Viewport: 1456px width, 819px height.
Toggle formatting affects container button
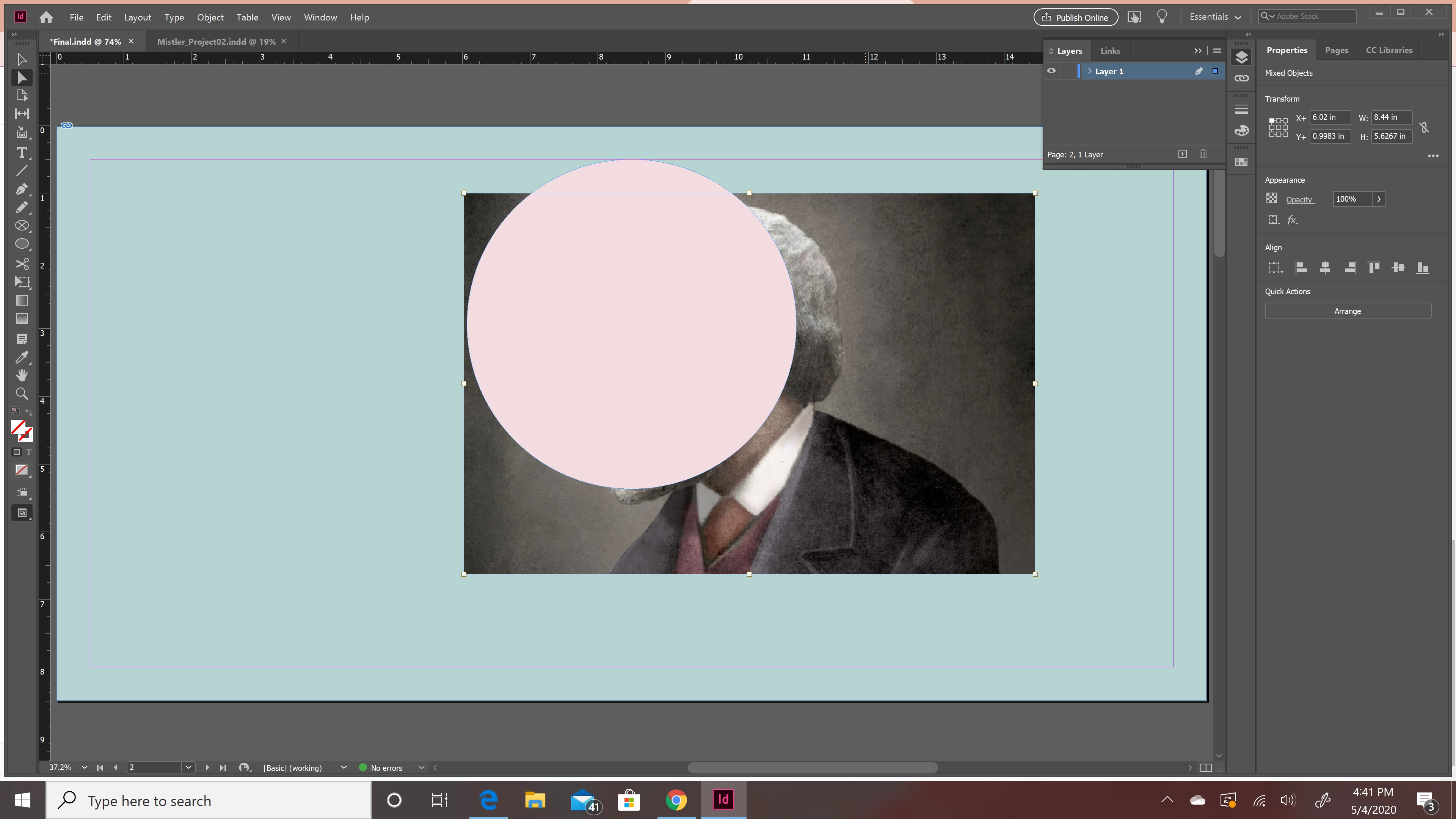16,452
